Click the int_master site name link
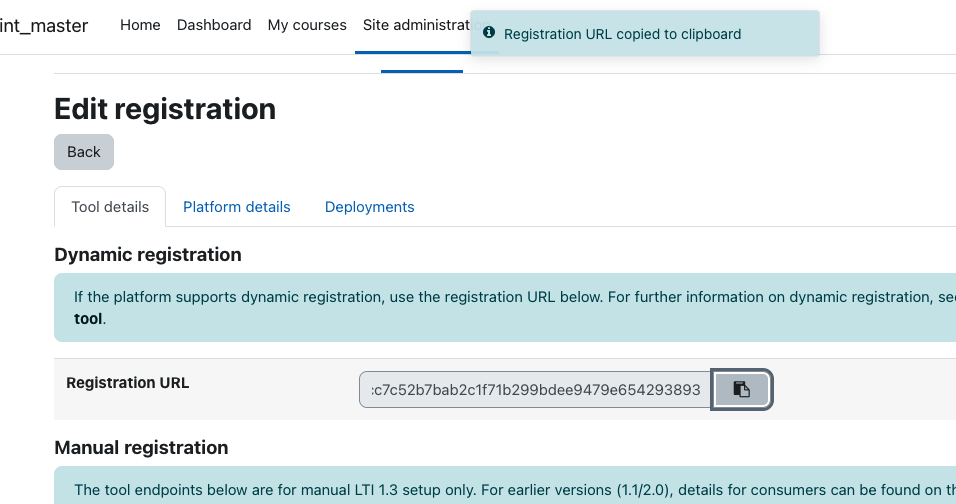 coord(44,26)
